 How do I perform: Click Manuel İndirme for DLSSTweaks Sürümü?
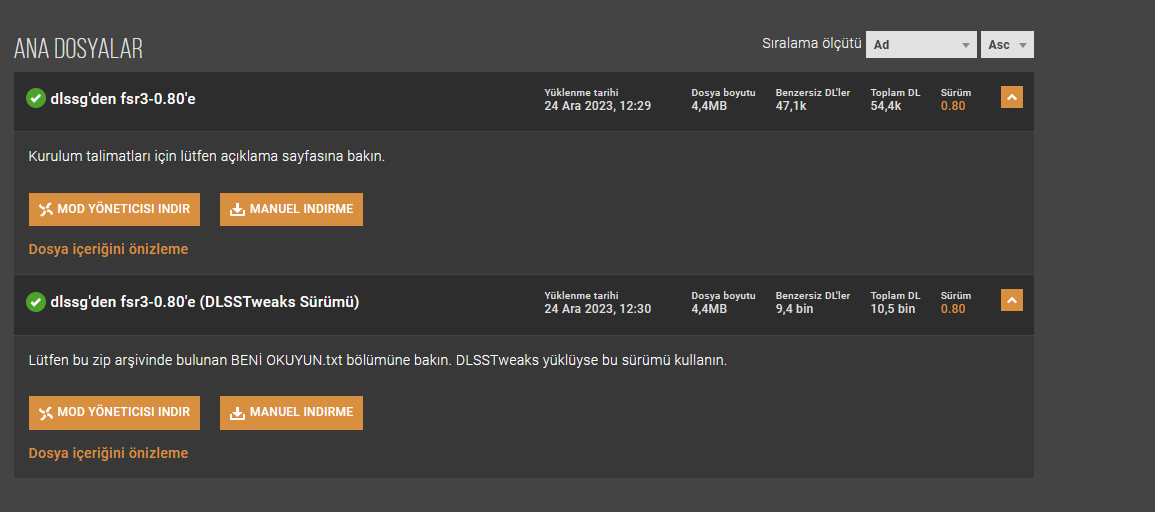click(x=291, y=413)
